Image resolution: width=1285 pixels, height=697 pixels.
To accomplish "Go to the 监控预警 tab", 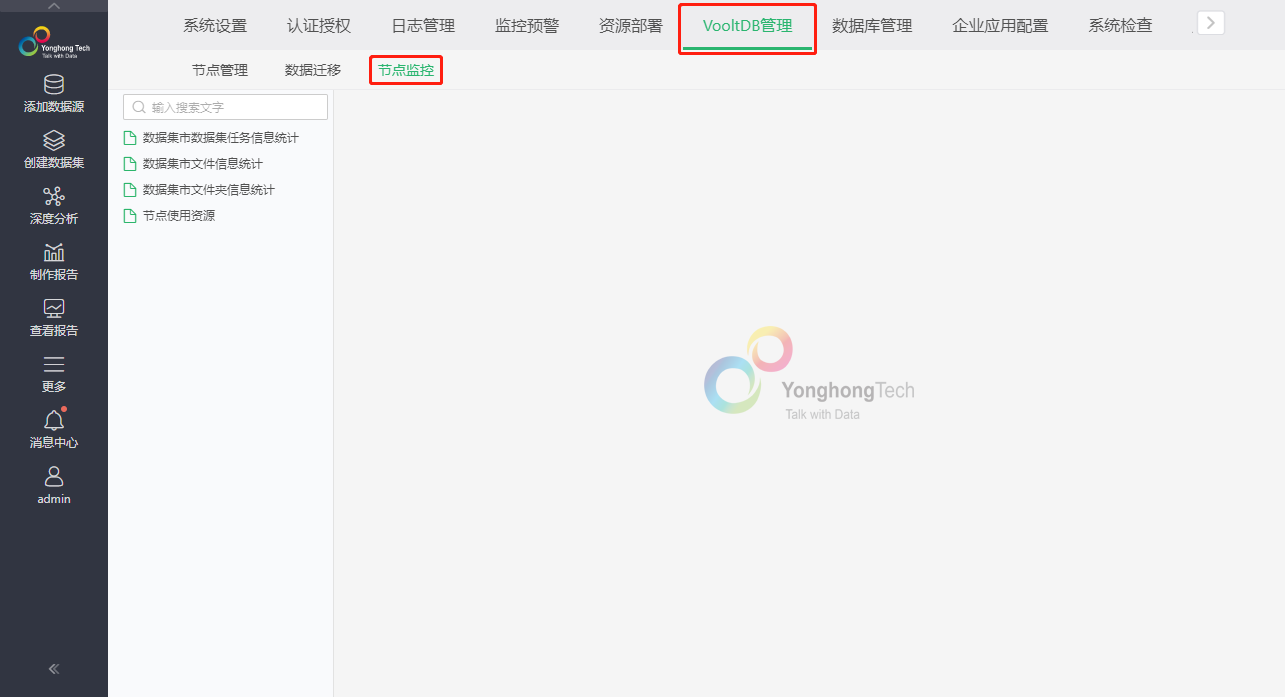I will point(527,26).
